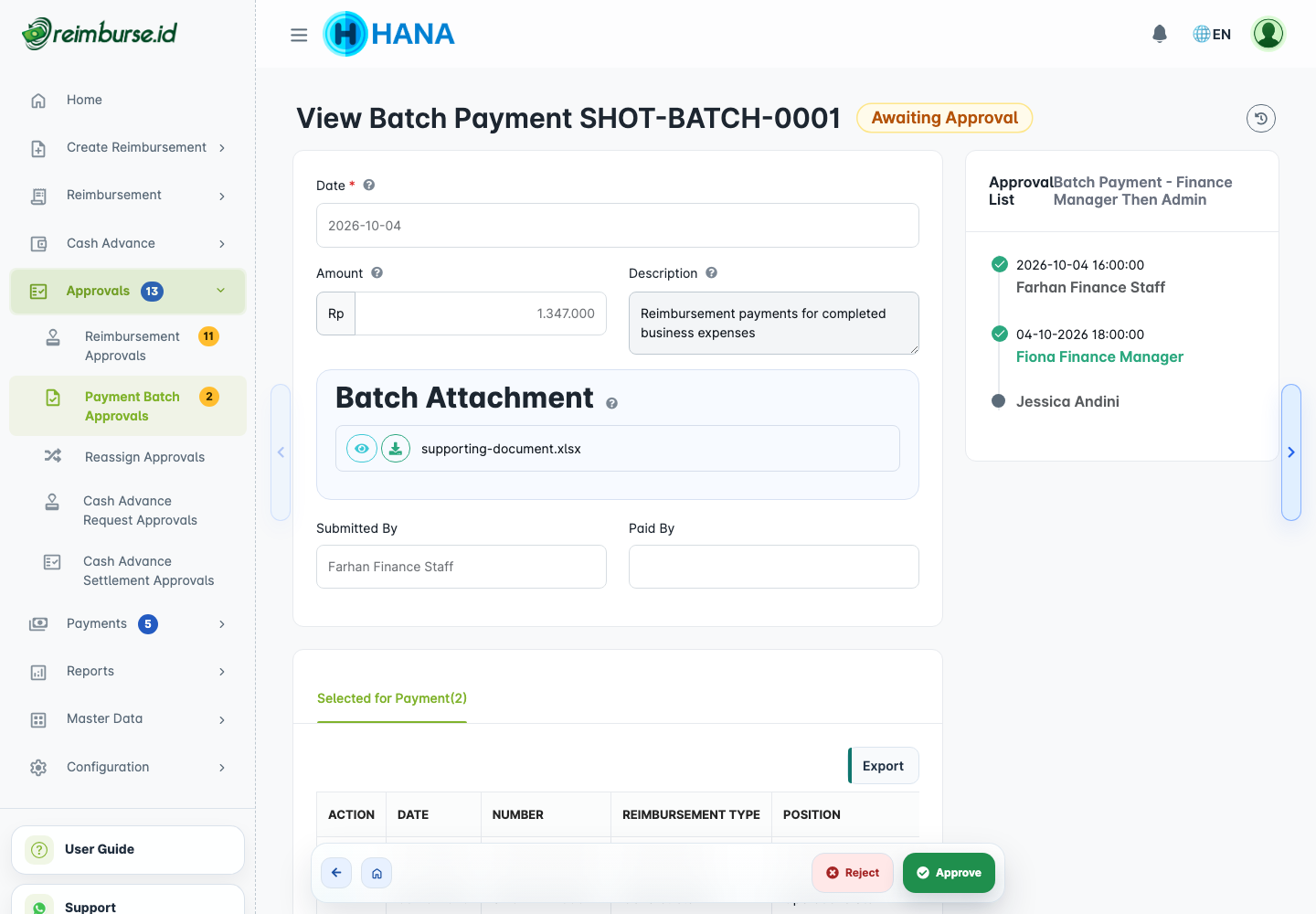This screenshot has width=1316, height=914.
Task: Open Reassign Approvals submenu item
Action: (128, 457)
